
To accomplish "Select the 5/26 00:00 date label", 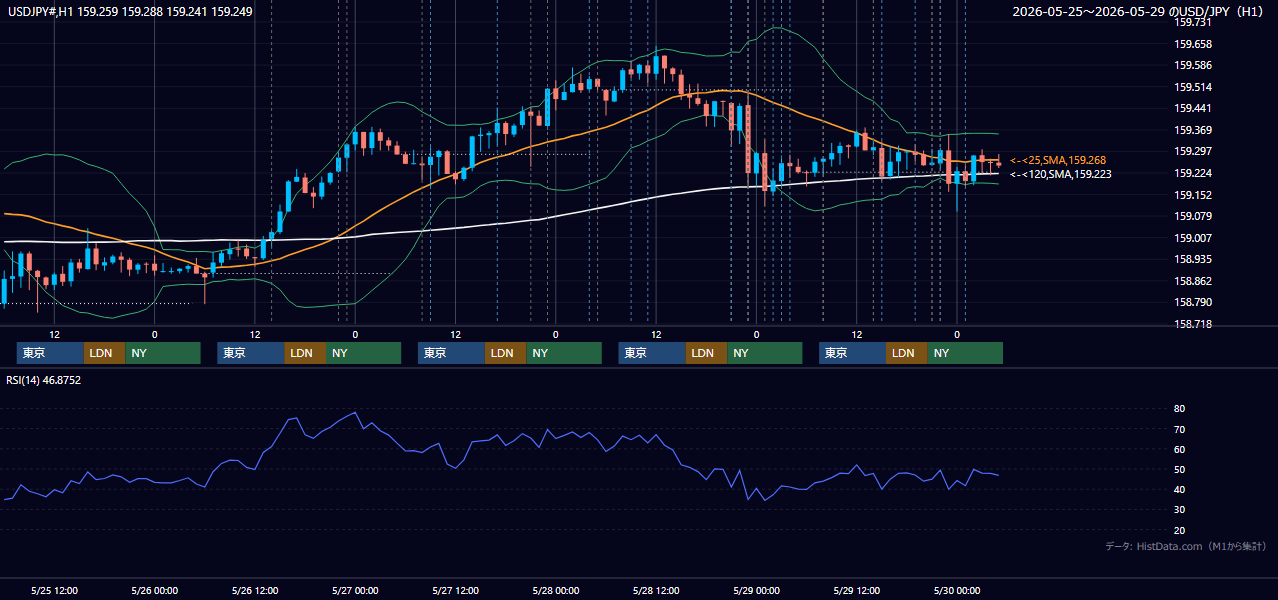I will pyautogui.click(x=155, y=590).
